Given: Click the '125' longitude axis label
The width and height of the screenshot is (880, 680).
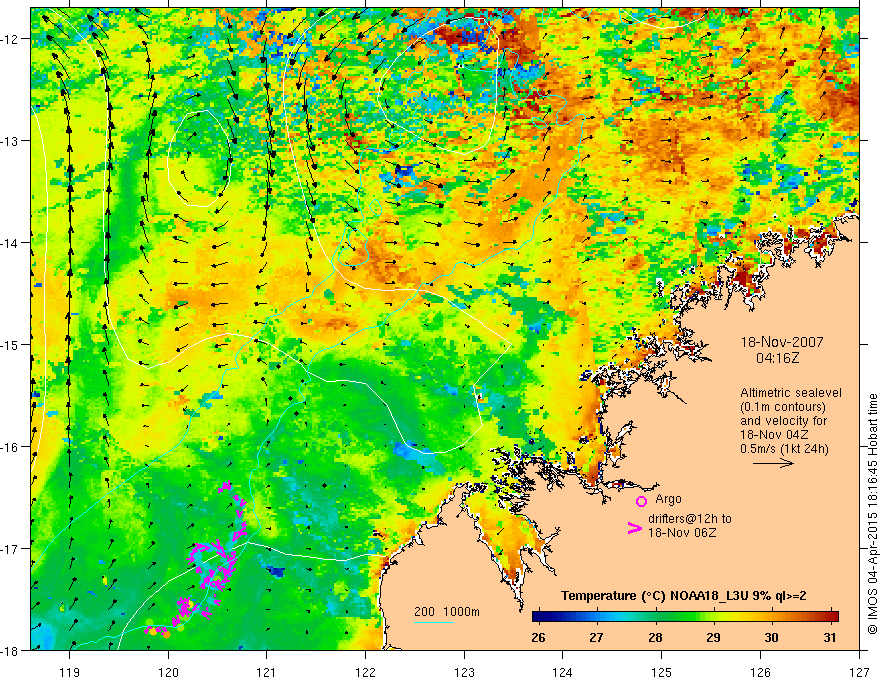Looking at the screenshot, I should pos(662,672).
